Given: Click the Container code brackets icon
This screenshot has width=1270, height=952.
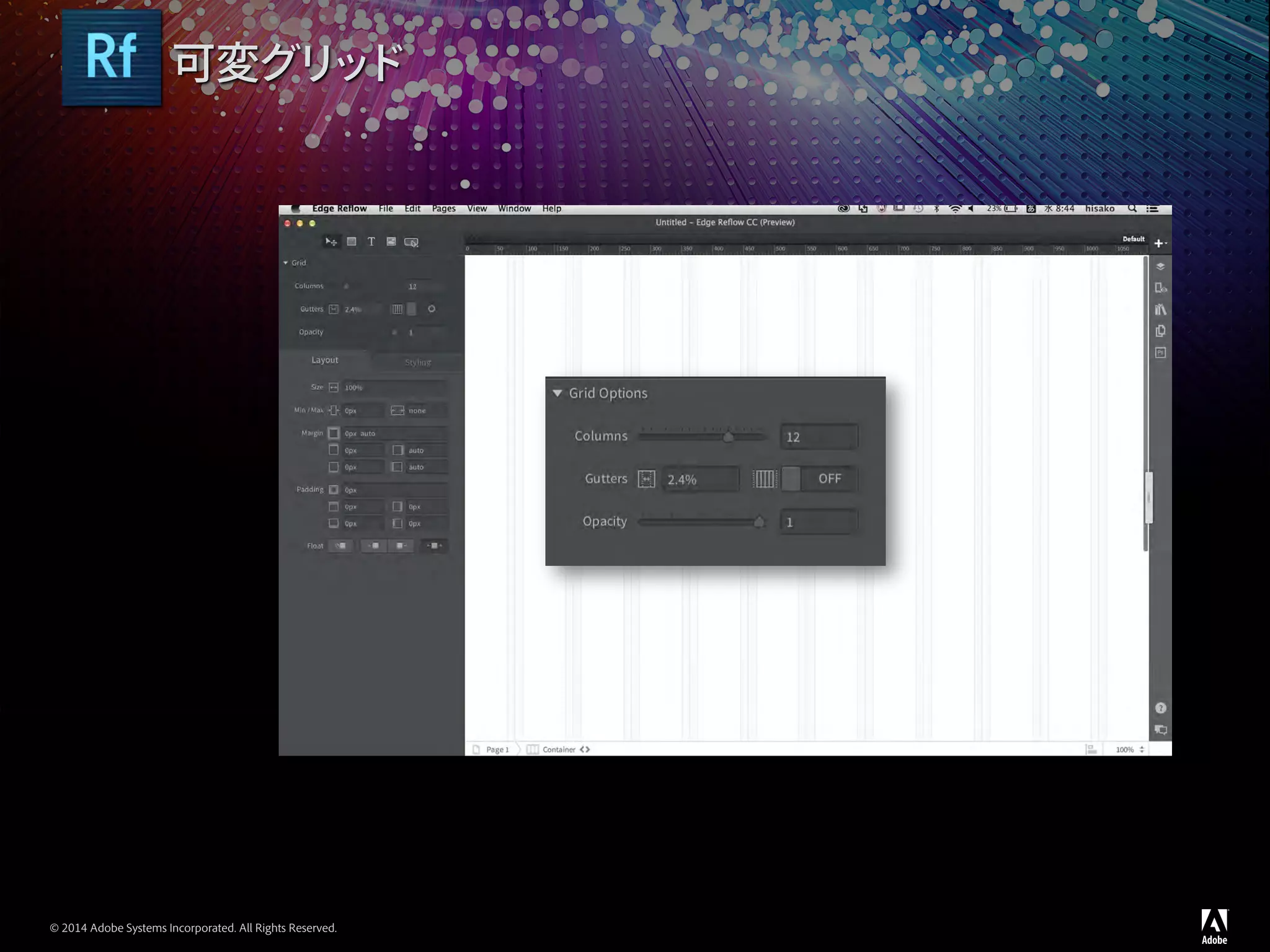Looking at the screenshot, I should [x=585, y=749].
